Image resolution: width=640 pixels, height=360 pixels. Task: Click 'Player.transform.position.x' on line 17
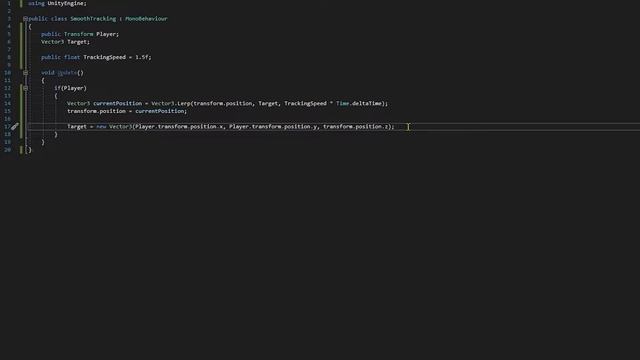tap(179, 127)
